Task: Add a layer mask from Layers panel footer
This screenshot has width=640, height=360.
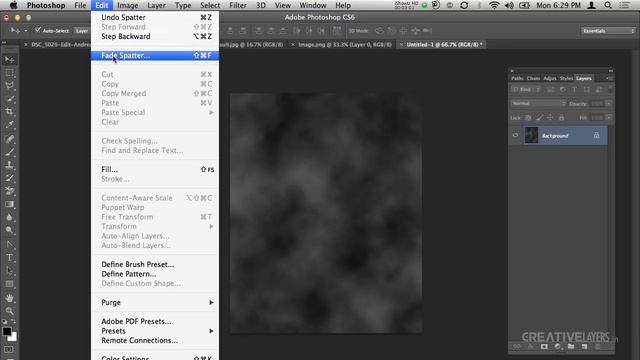Action: click(x=544, y=347)
